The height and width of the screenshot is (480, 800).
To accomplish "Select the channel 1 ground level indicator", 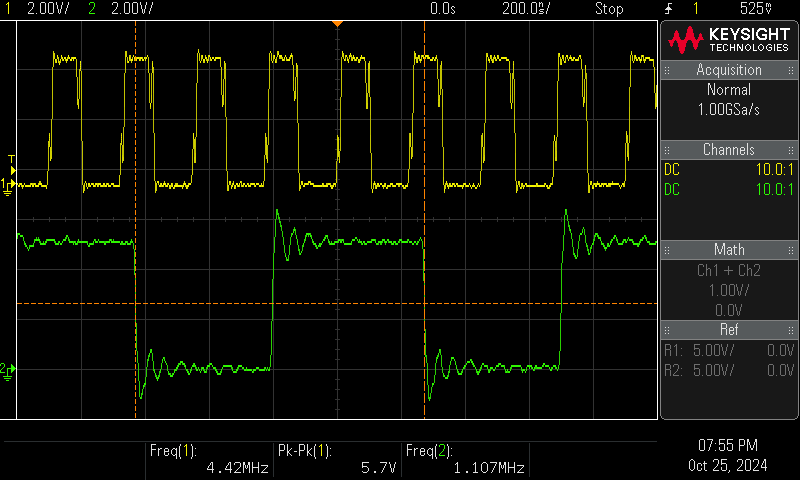I will (8, 186).
